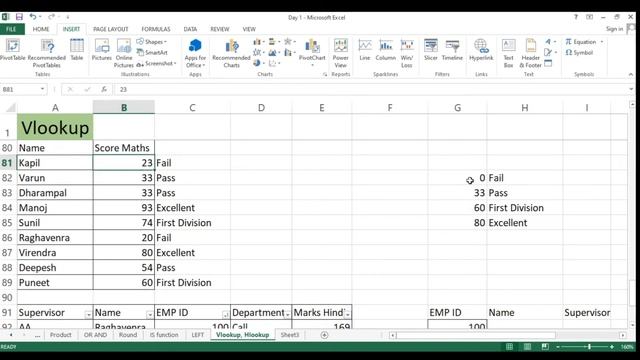The height and width of the screenshot is (360, 640).
Task: Insert a Timeline filter
Action: point(452,50)
